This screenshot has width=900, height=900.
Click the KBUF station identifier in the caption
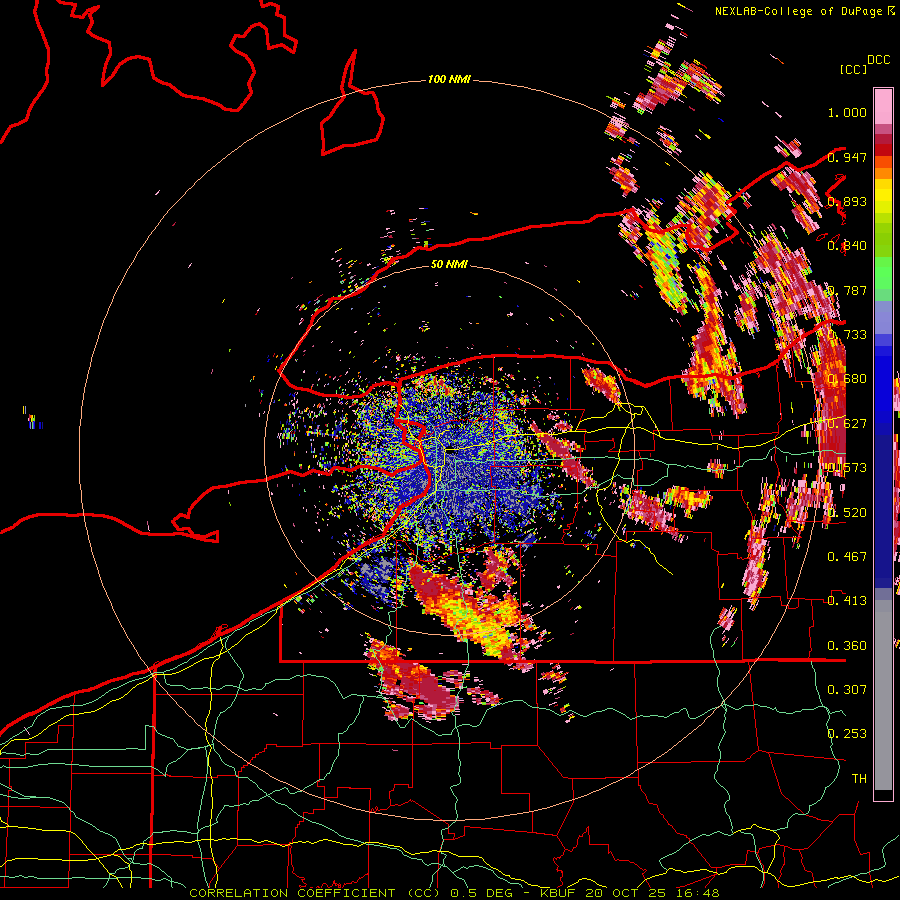pos(558,893)
